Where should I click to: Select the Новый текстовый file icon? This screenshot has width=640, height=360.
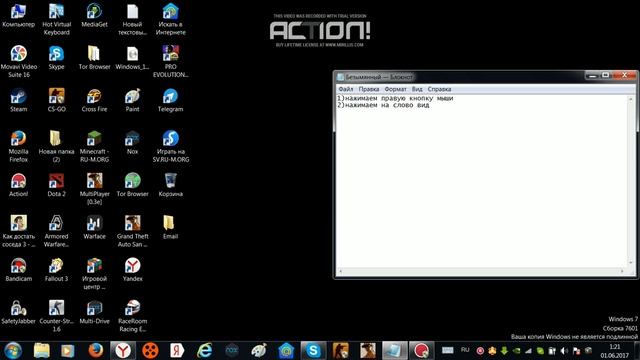tap(132, 19)
